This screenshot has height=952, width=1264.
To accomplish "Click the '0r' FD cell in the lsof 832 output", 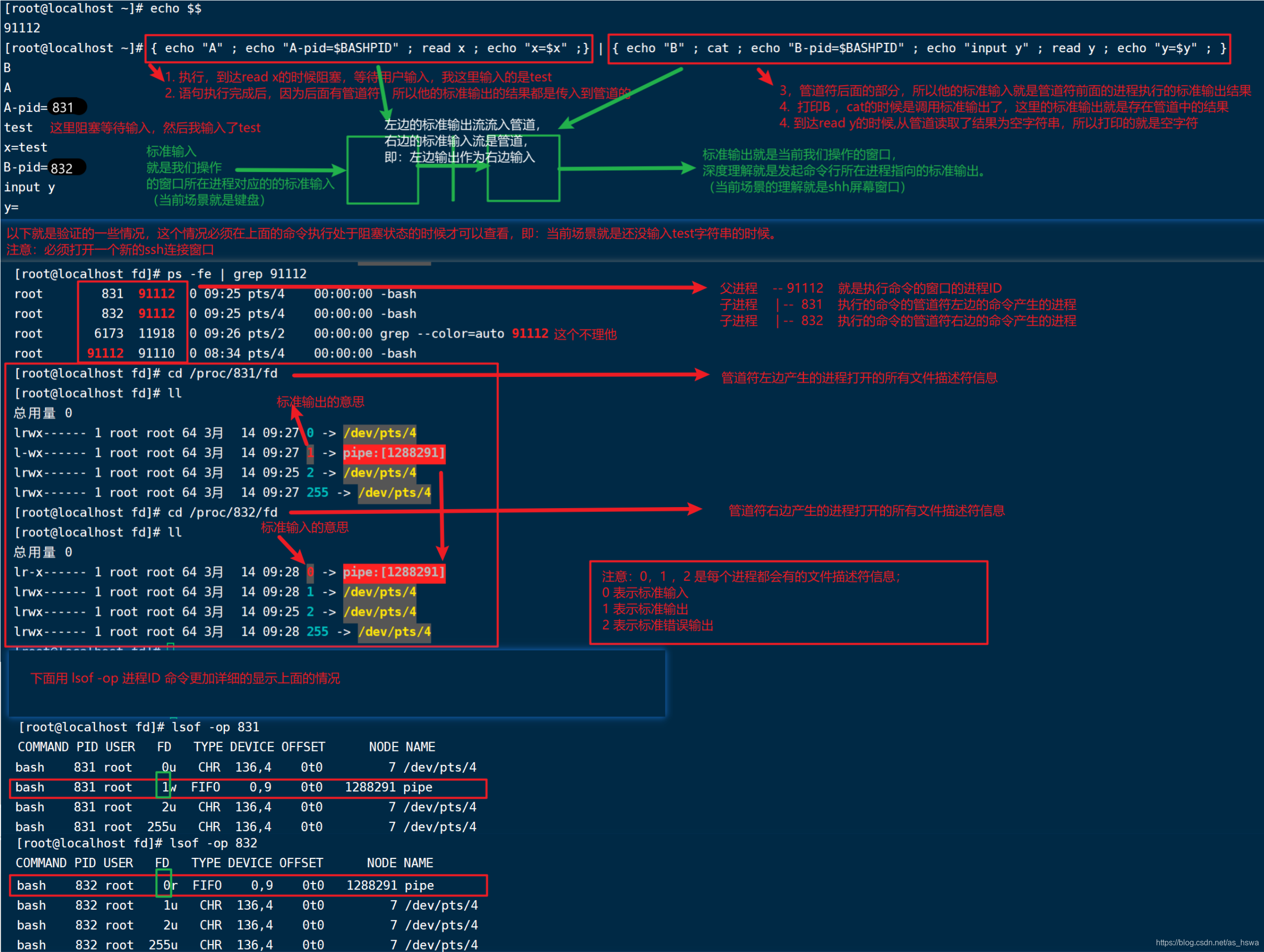I will pyautogui.click(x=170, y=886).
